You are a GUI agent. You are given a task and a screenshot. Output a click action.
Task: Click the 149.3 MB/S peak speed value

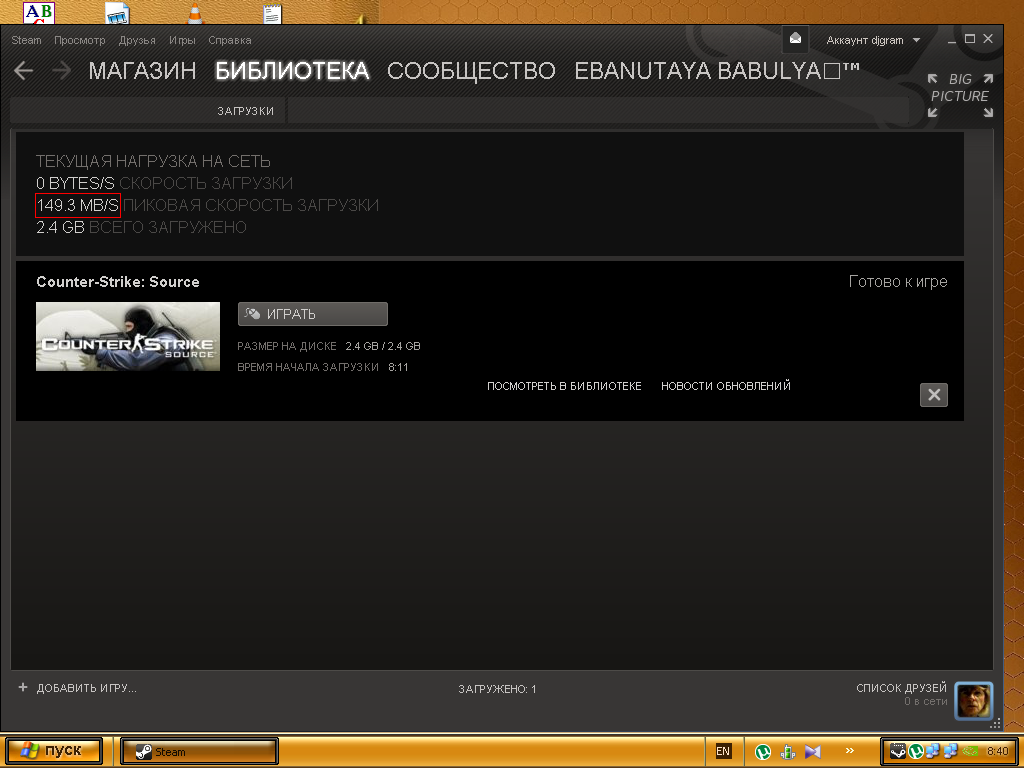[x=78, y=205]
